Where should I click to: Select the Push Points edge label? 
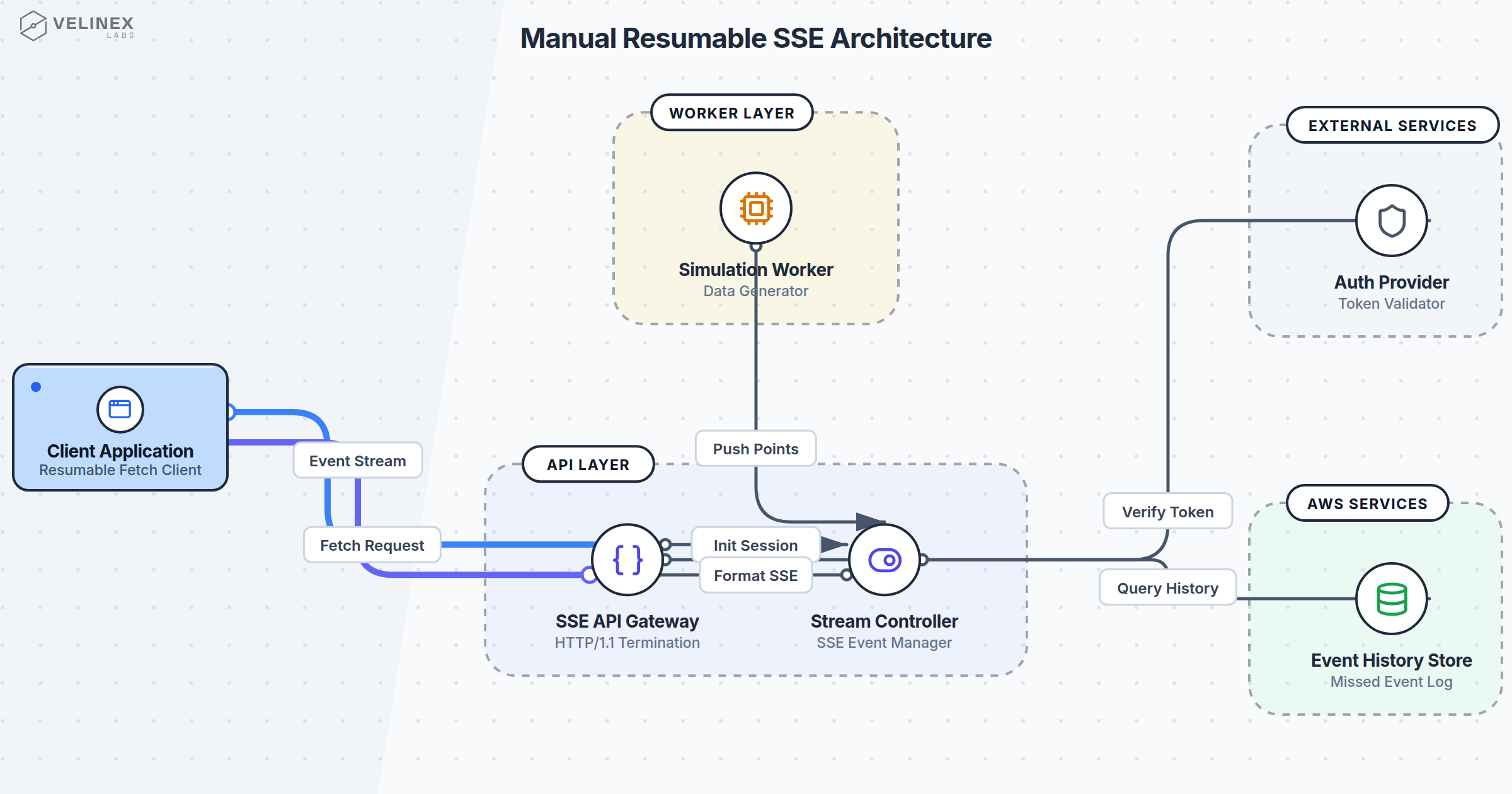(x=755, y=449)
